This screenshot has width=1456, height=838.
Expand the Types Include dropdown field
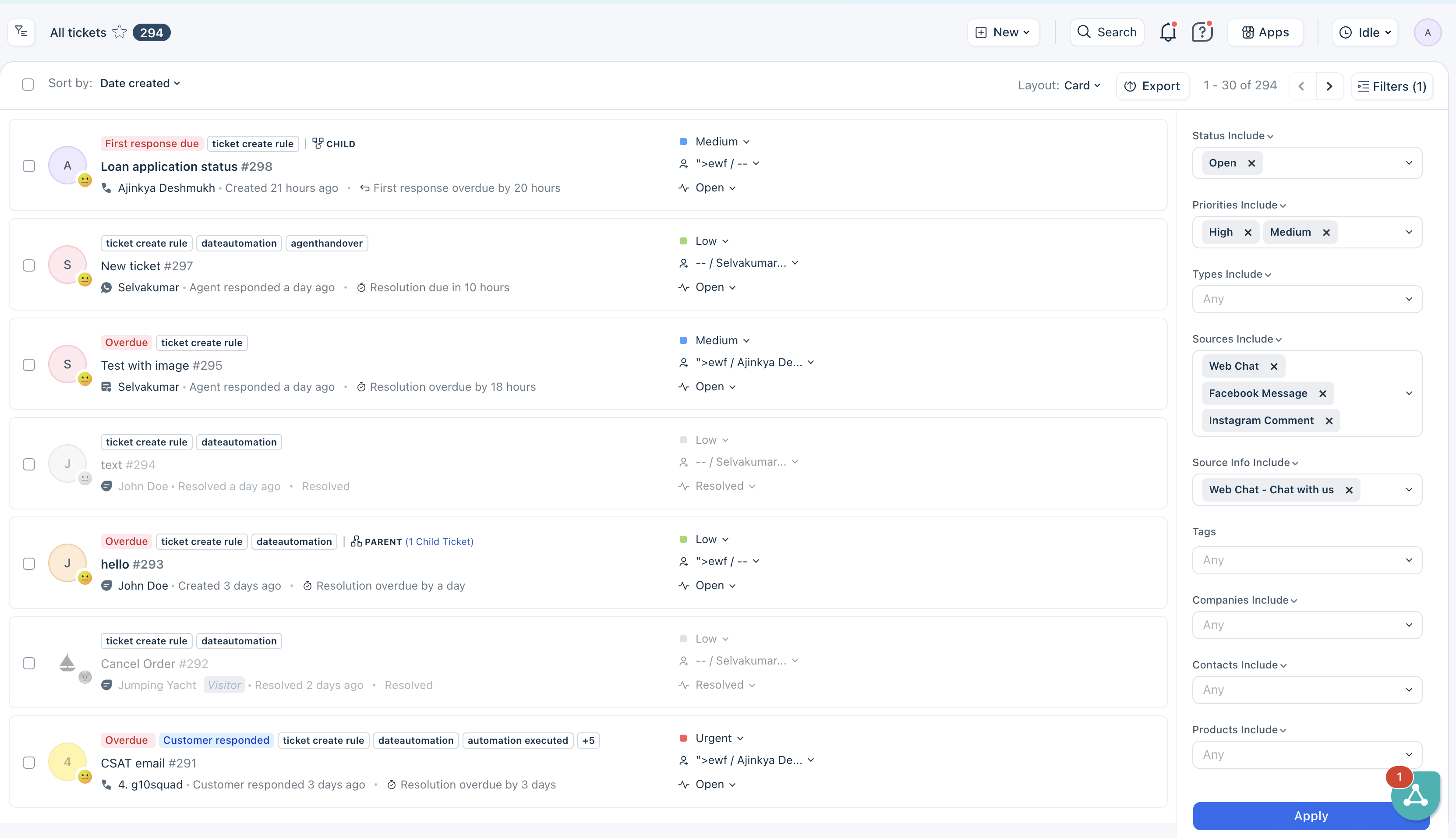(x=1307, y=299)
